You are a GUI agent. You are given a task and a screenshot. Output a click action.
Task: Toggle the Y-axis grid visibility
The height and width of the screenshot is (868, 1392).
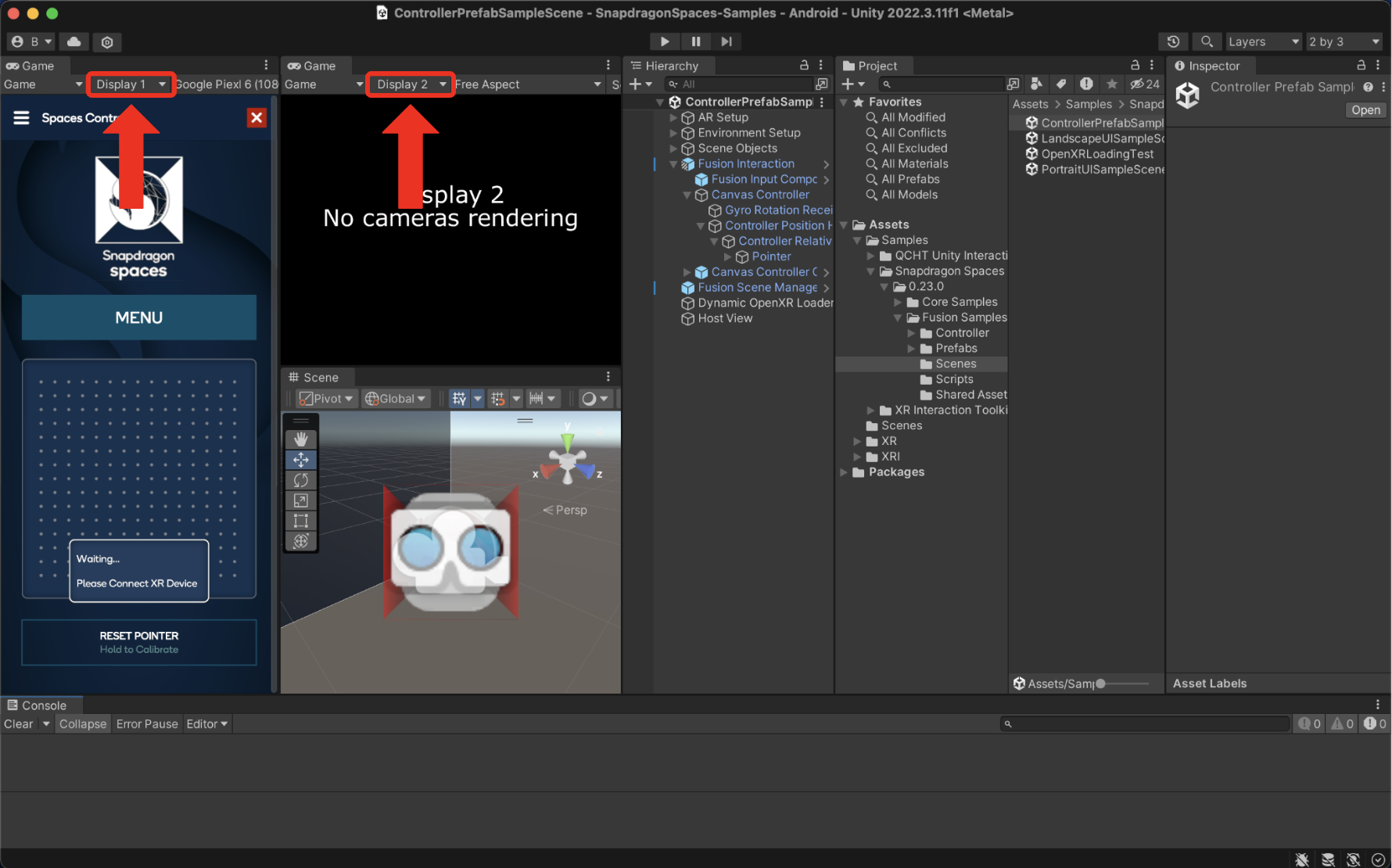point(458,399)
